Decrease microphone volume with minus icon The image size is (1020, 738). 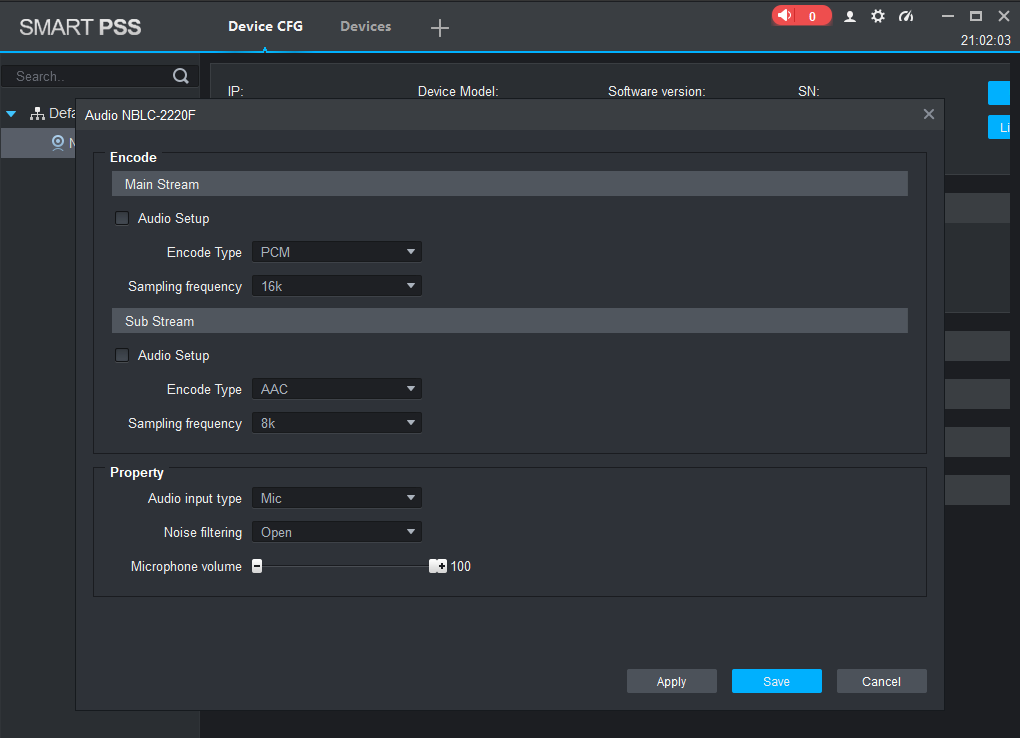click(x=257, y=566)
